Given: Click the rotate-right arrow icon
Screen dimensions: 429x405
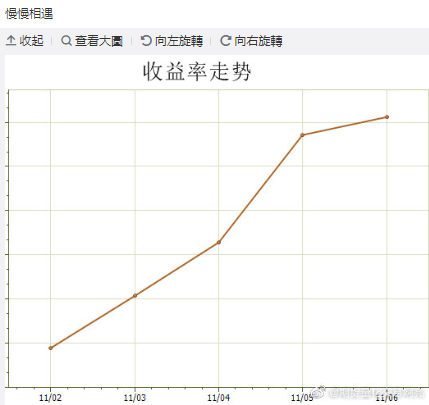Looking at the screenshot, I should tap(226, 41).
